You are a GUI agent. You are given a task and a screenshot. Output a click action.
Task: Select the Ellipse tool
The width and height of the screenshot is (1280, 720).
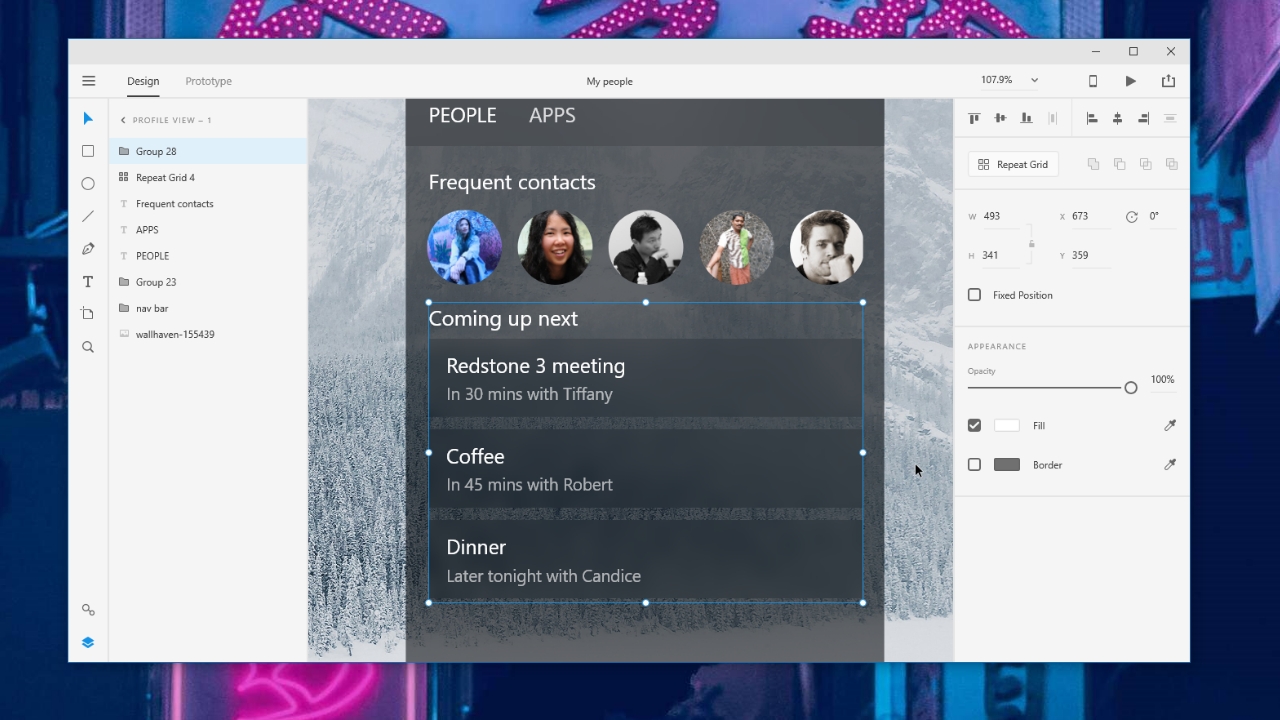tap(88, 184)
